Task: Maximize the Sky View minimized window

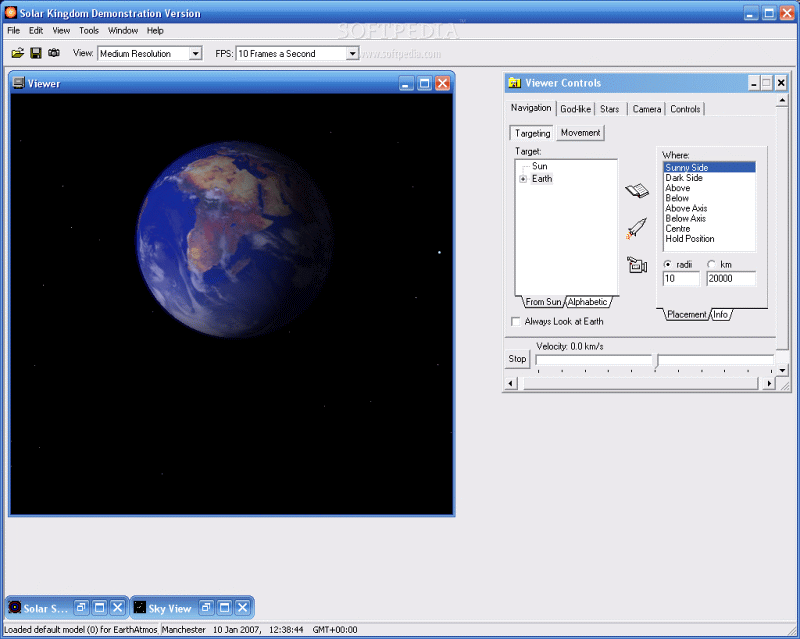Action: tap(224, 607)
